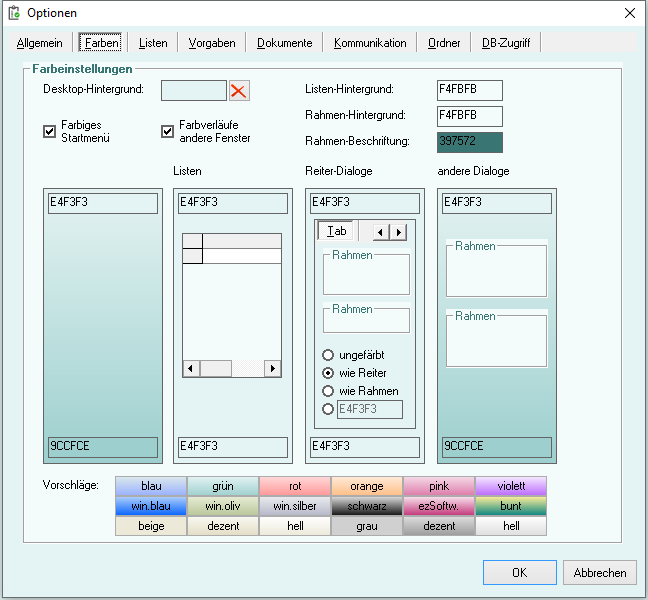The height and width of the screenshot is (600, 648).
Task: Click the Rahmen-Beschriftung 397572 field
Action: (470, 142)
